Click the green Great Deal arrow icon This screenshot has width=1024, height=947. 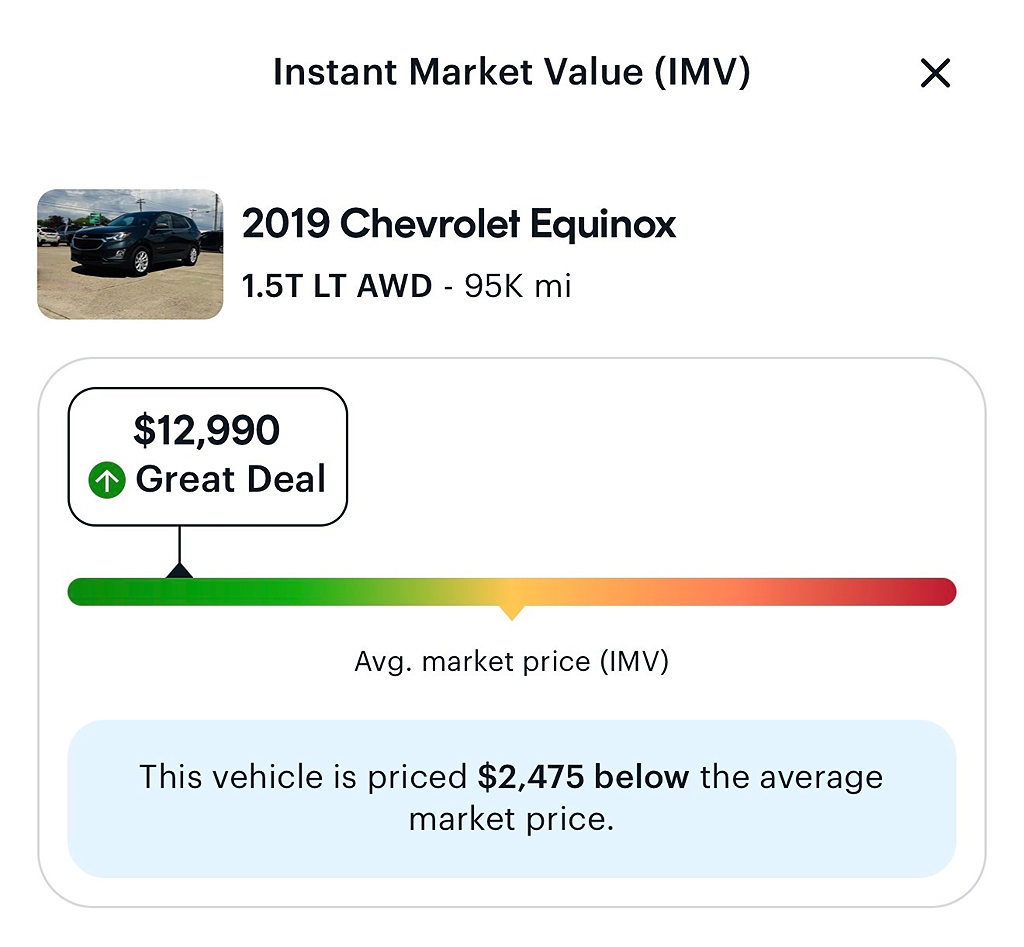coord(107,480)
